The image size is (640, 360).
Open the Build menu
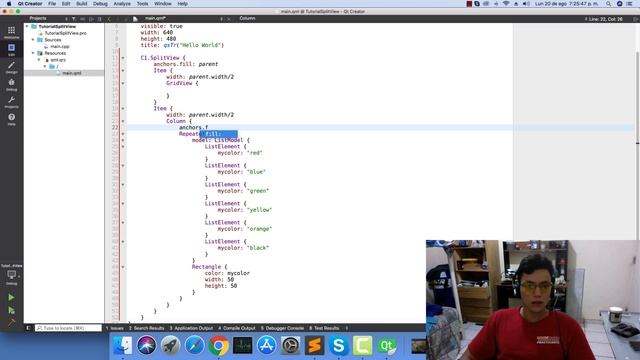click(82, 4)
